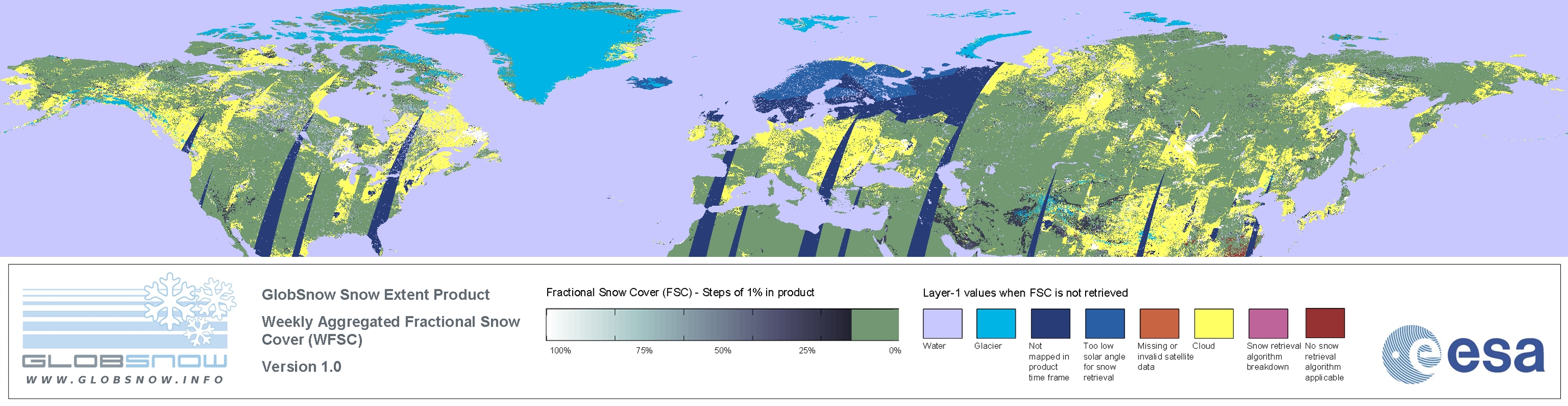The width and height of the screenshot is (1568, 406).
Task: Click the 'Water' legend label
Action: [934, 346]
